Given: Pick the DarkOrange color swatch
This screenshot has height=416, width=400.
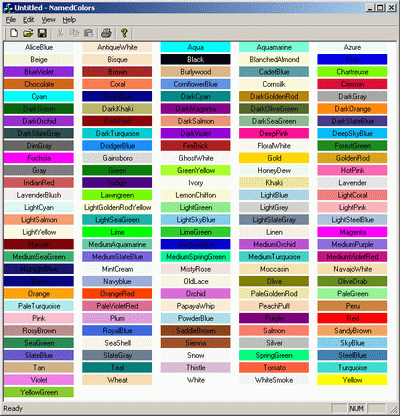Looking at the screenshot, I should tap(352, 109).
